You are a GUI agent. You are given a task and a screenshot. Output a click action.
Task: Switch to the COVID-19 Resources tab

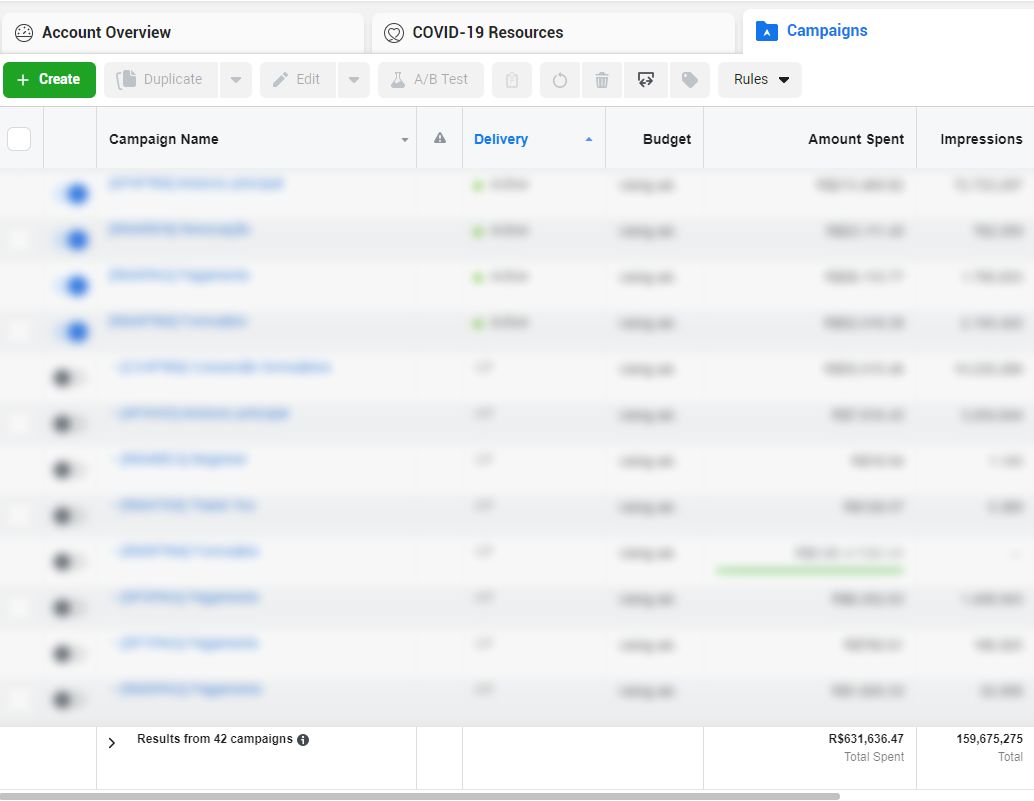(x=553, y=33)
